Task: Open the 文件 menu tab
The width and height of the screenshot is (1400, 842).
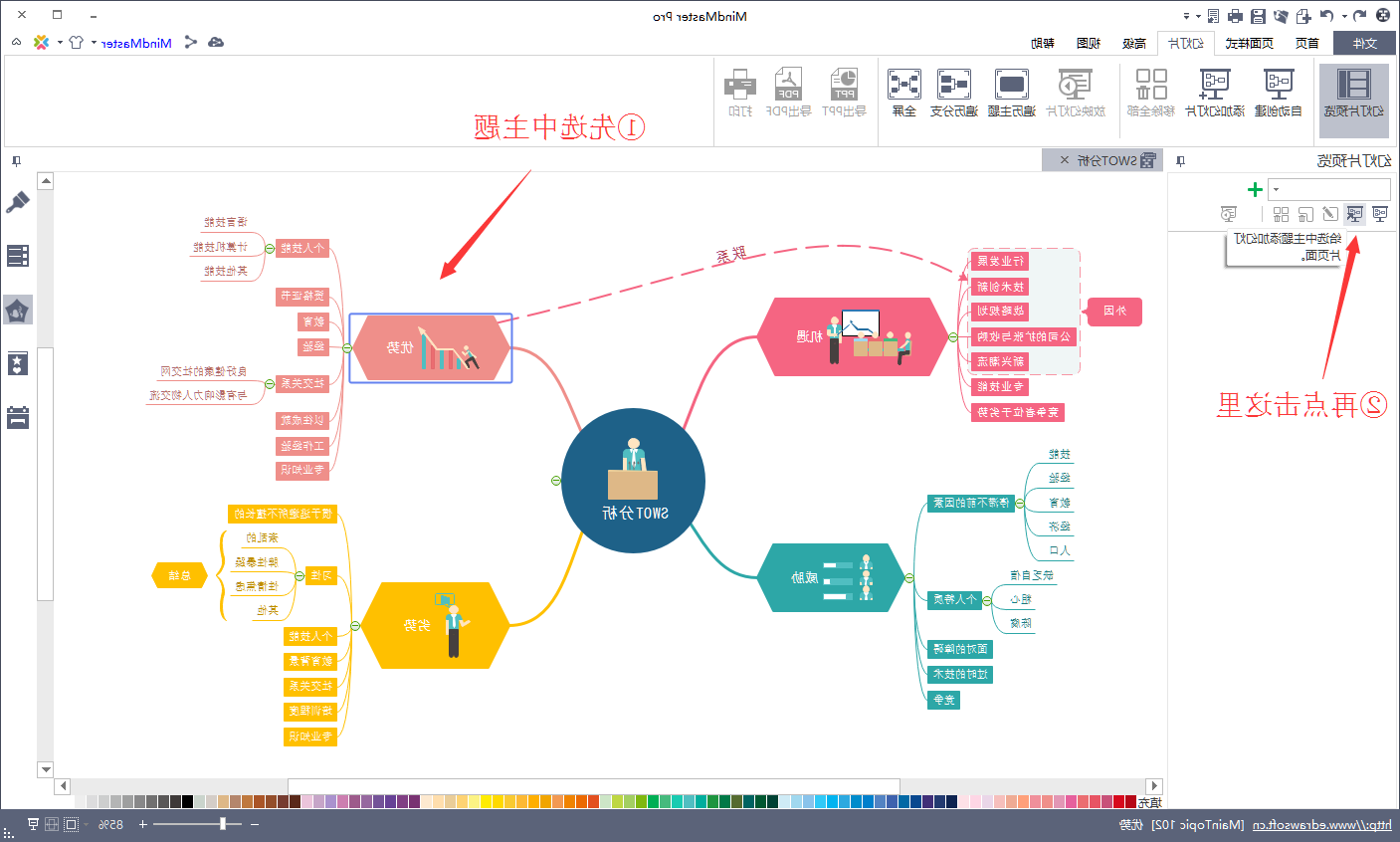Action: (1364, 43)
